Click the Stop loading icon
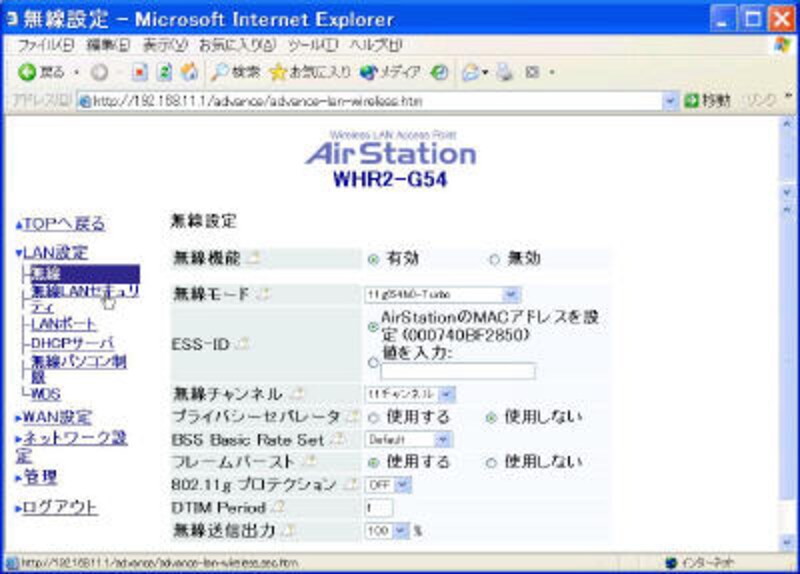 (x=139, y=72)
